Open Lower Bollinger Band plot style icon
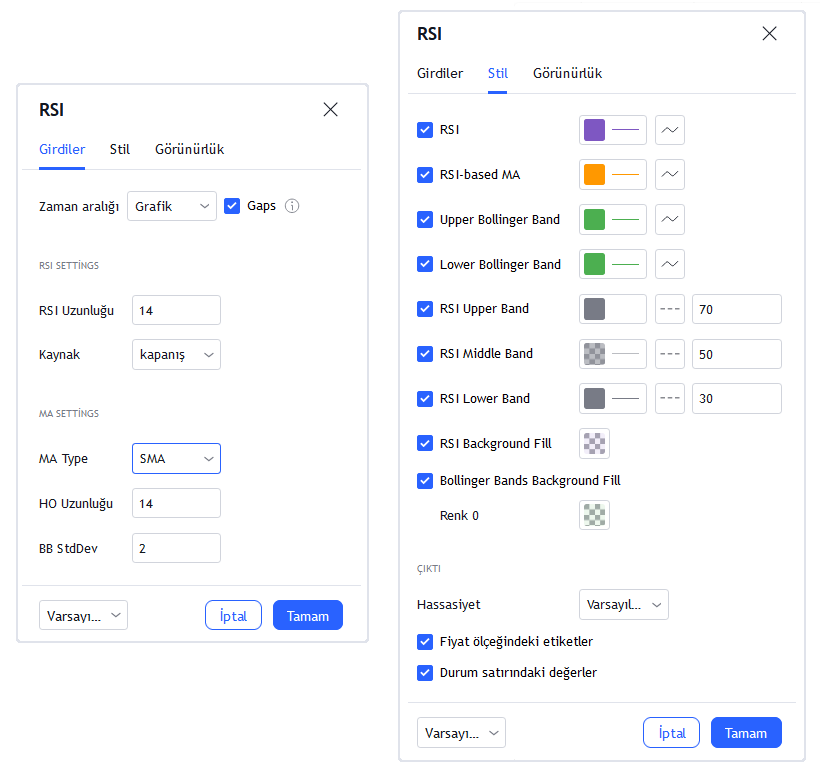The width and height of the screenshot is (820, 770). tap(669, 264)
